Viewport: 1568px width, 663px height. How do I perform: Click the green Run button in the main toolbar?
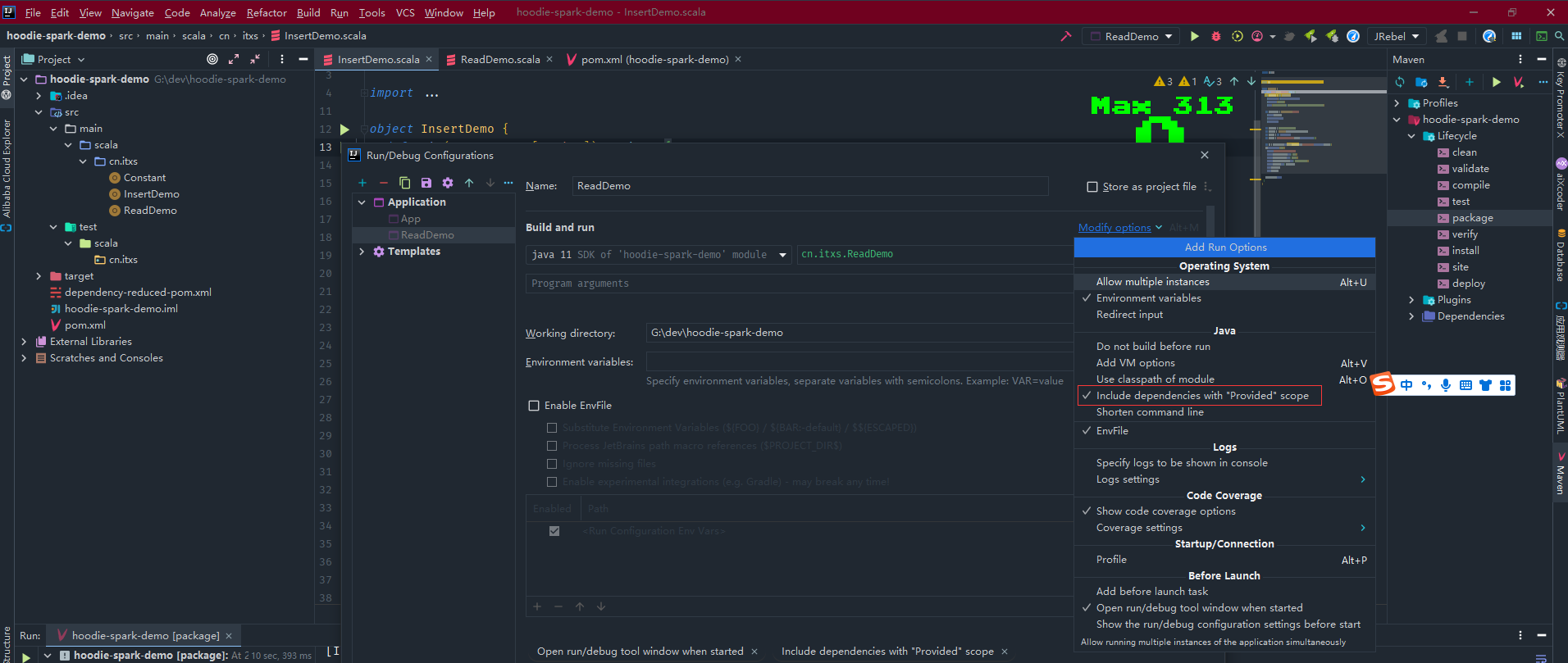tap(1194, 36)
